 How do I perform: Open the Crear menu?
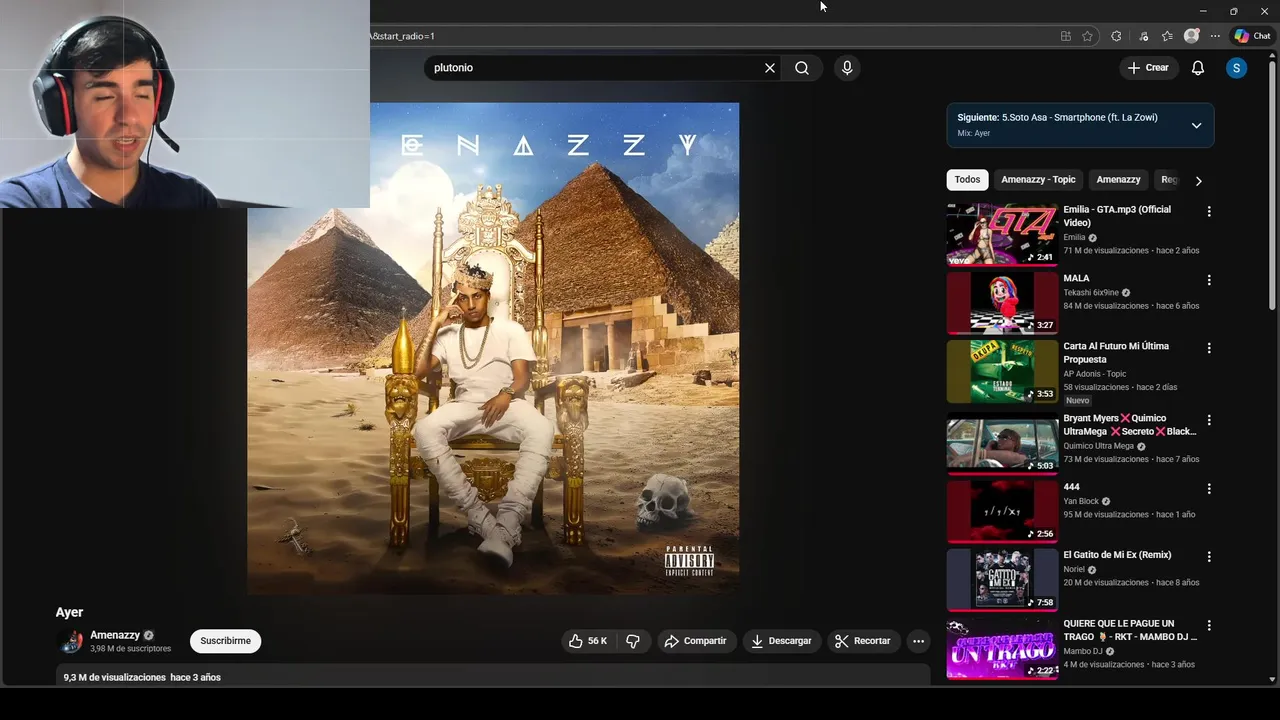tap(1148, 68)
